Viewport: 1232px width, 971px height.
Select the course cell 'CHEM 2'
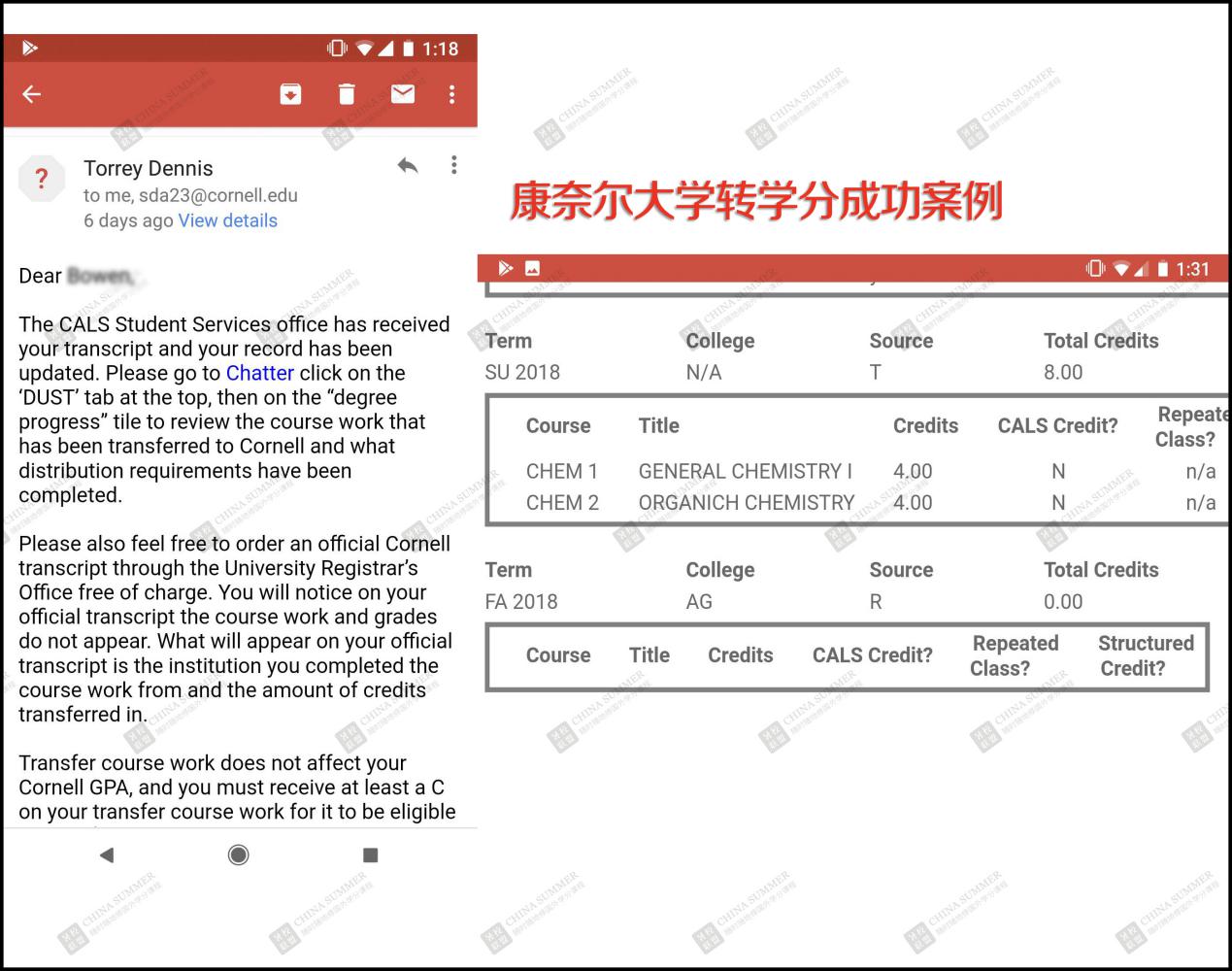562,502
